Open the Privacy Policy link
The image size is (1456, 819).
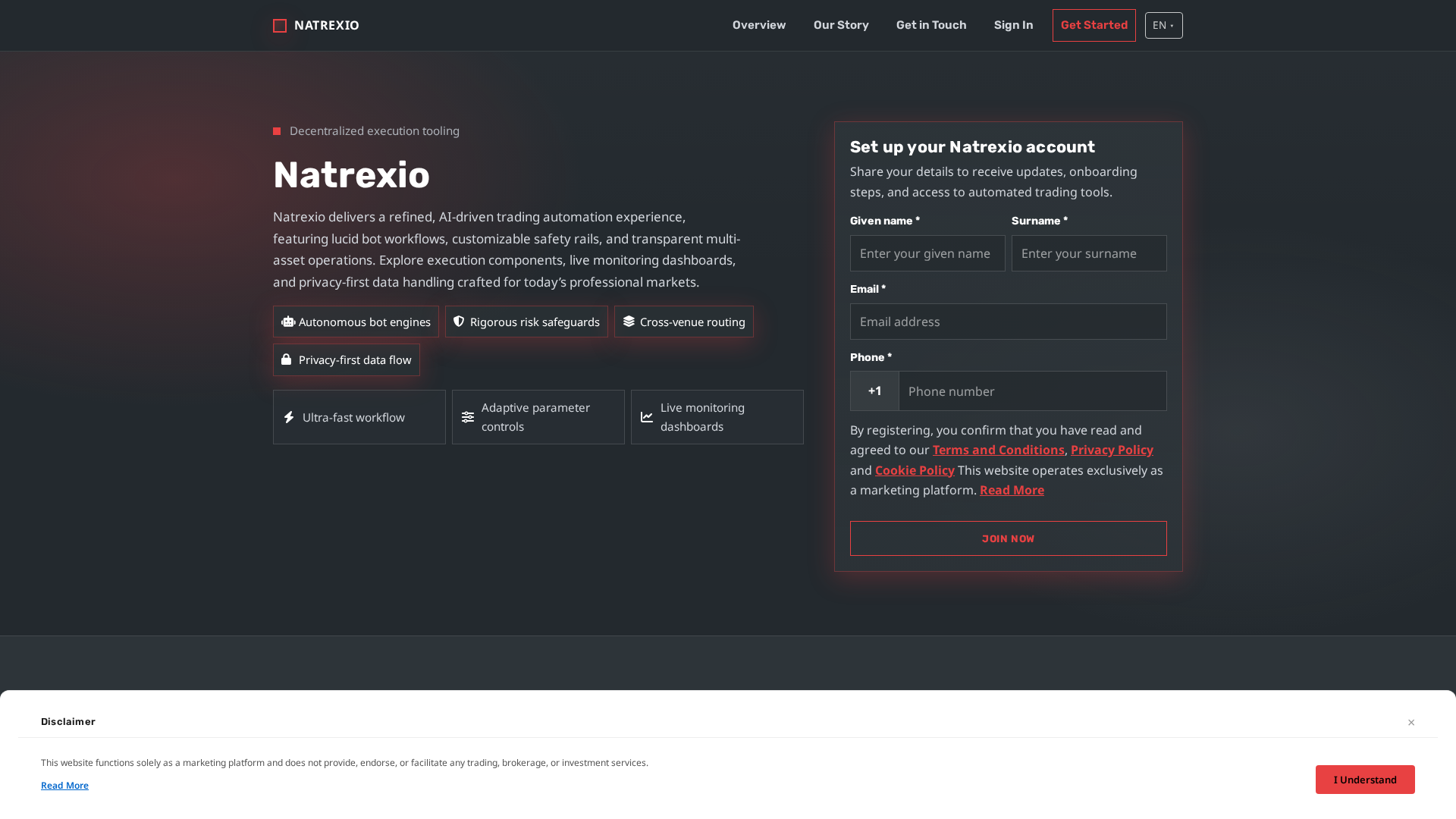point(1112,450)
